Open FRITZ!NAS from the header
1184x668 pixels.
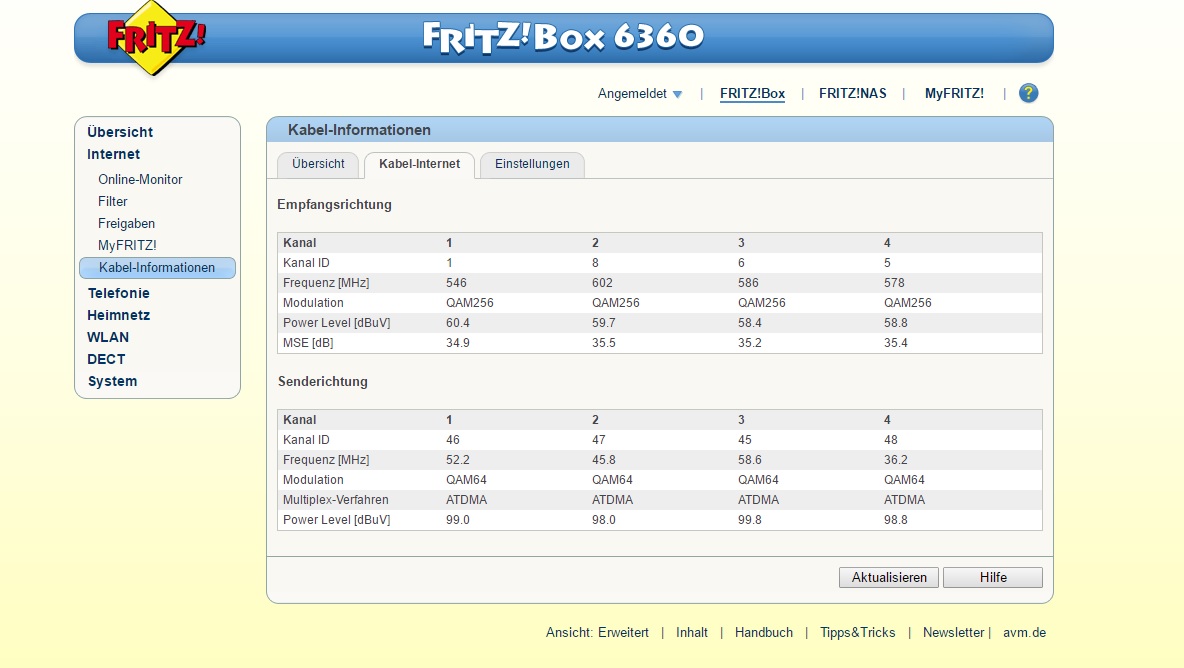(x=853, y=94)
